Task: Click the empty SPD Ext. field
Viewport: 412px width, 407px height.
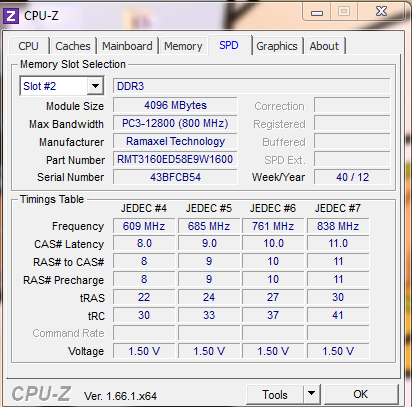Action: coord(352,159)
